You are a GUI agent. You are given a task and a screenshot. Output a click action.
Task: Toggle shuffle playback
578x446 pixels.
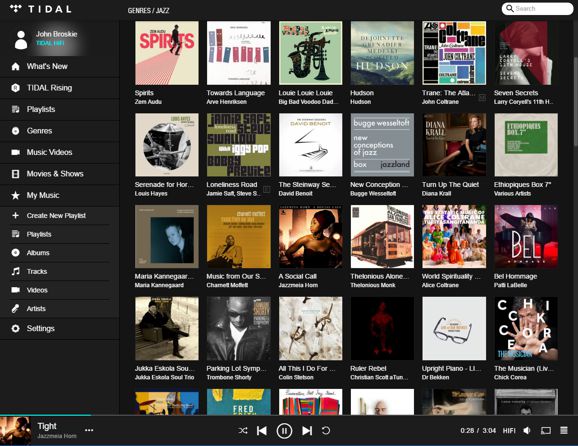click(243, 430)
